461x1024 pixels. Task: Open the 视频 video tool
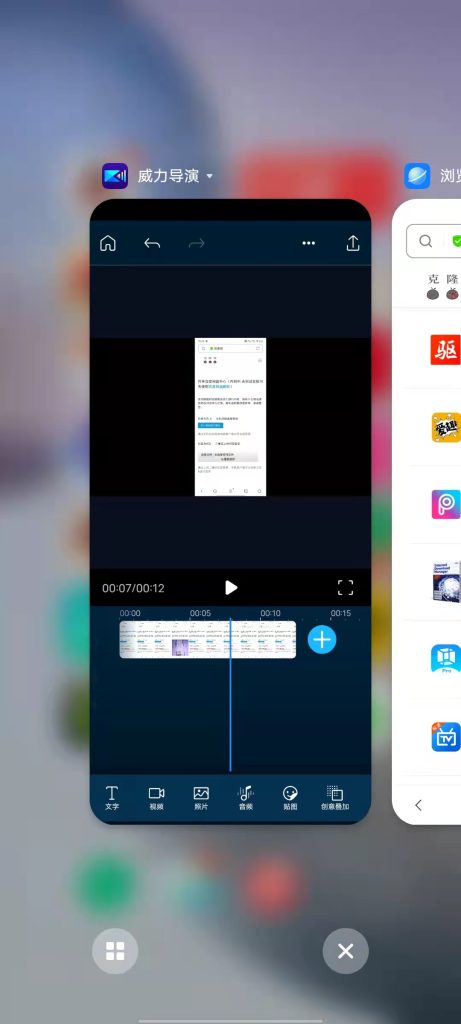pos(157,798)
